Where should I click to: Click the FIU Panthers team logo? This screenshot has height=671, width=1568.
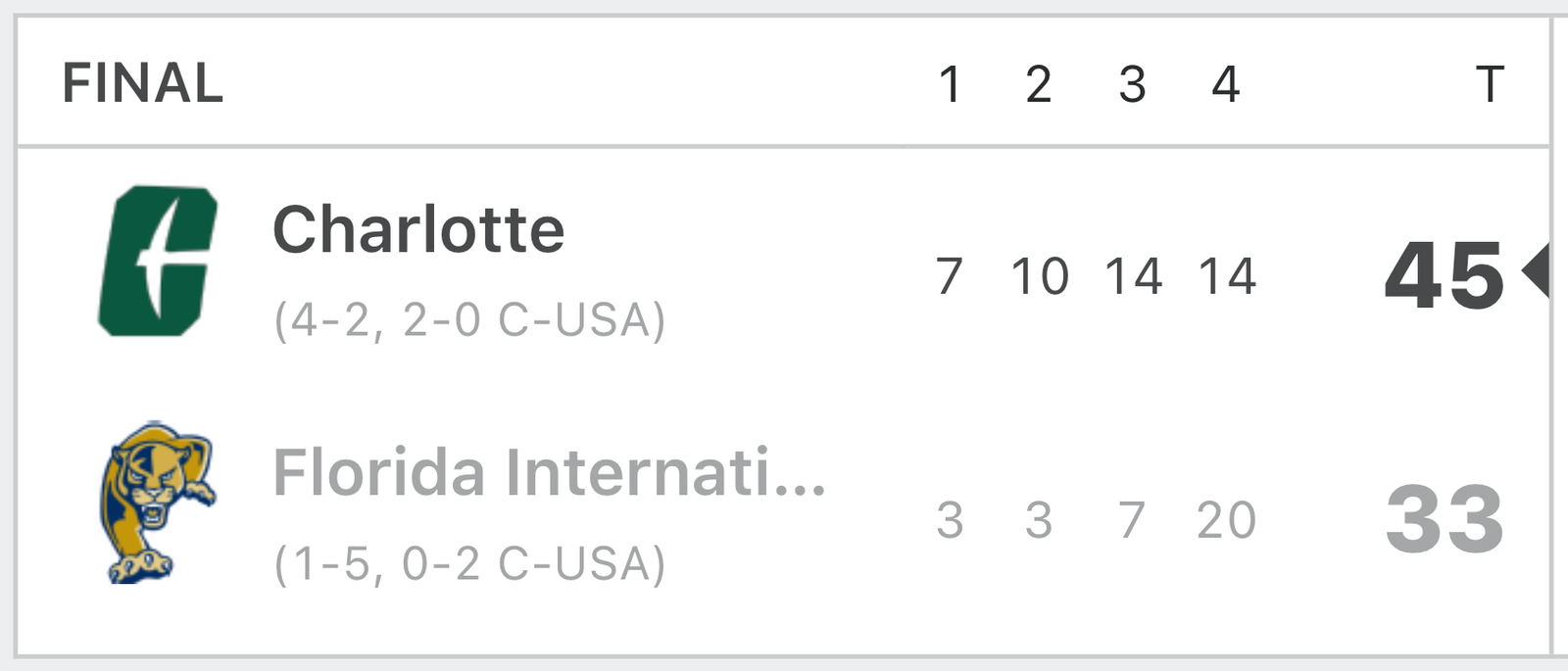[x=158, y=503]
